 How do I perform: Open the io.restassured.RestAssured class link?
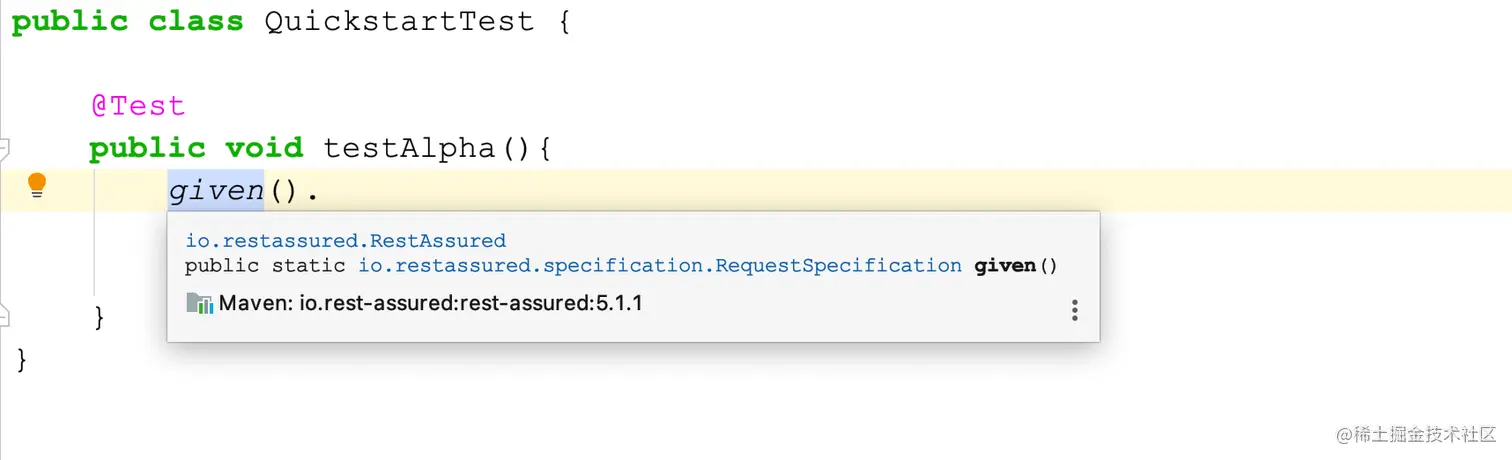[x=345, y=241]
